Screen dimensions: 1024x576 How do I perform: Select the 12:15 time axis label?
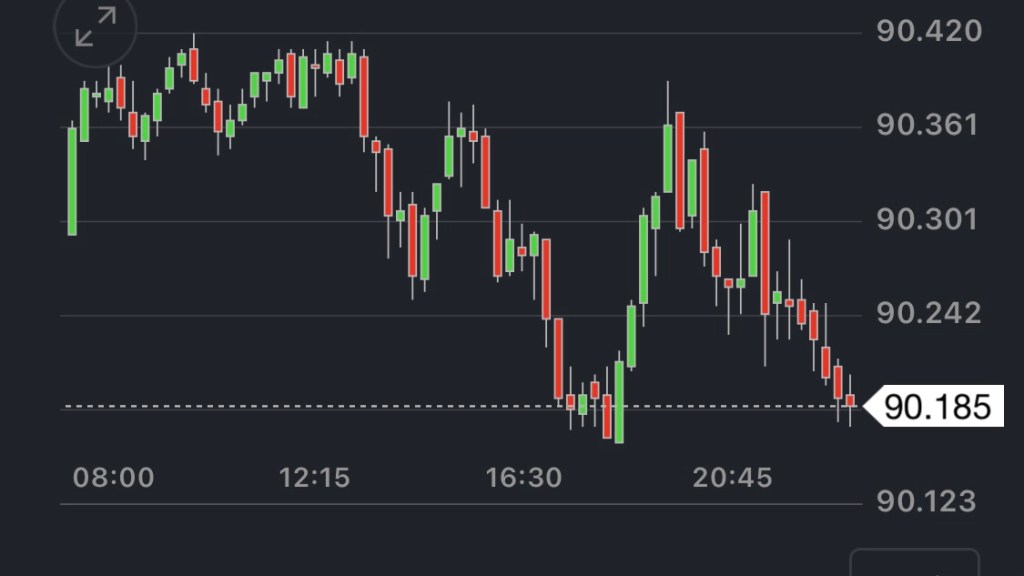(x=315, y=478)
